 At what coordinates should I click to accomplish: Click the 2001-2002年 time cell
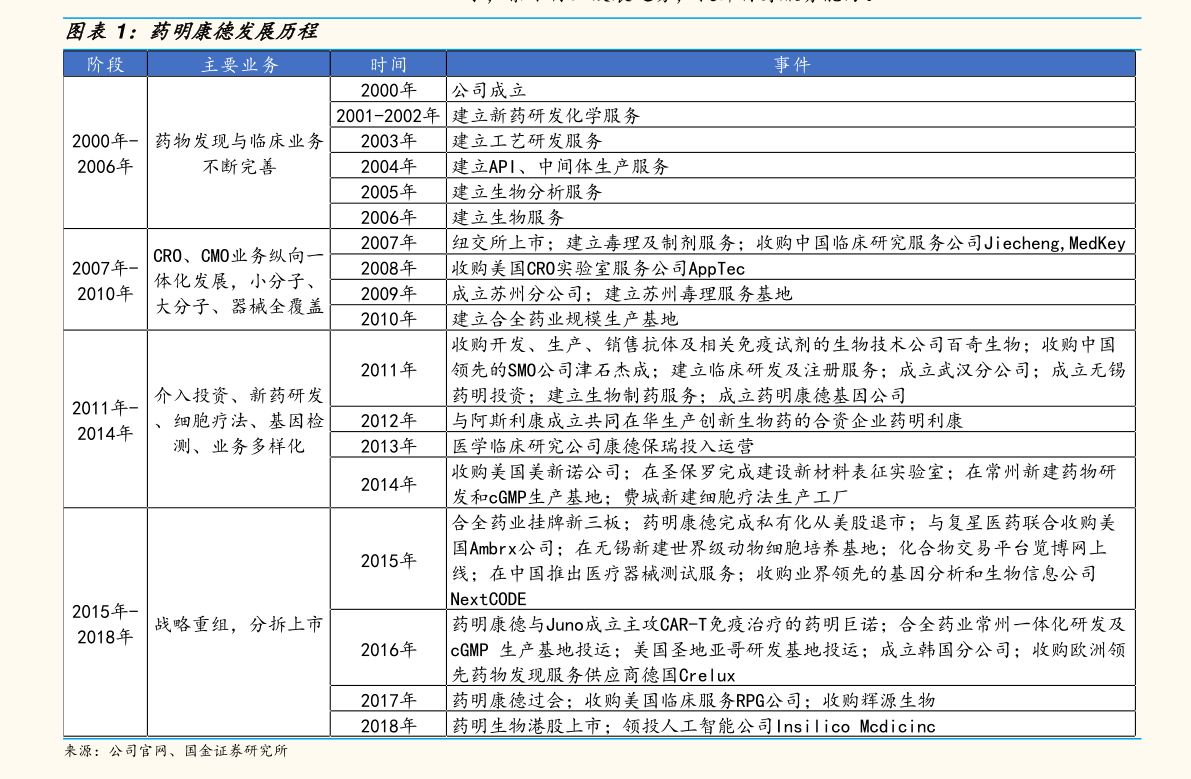pyautogui.click(x=388, y=115)
